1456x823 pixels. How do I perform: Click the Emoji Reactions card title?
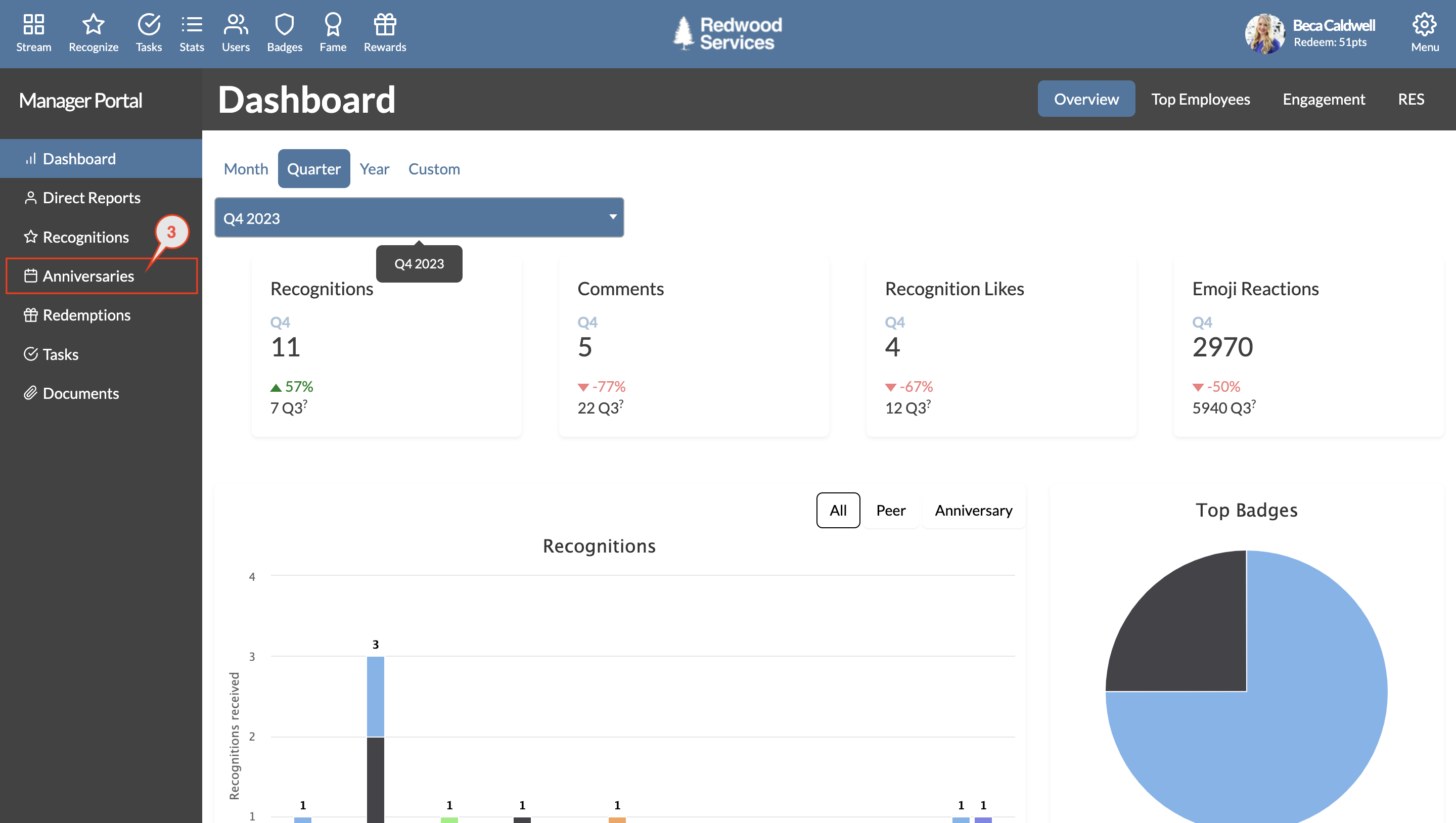click(1255, 289)
